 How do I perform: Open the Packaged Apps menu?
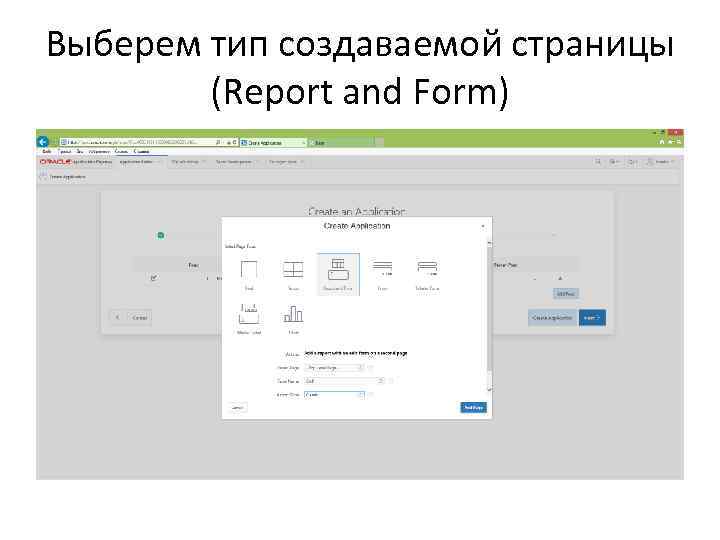coord(286,162)
